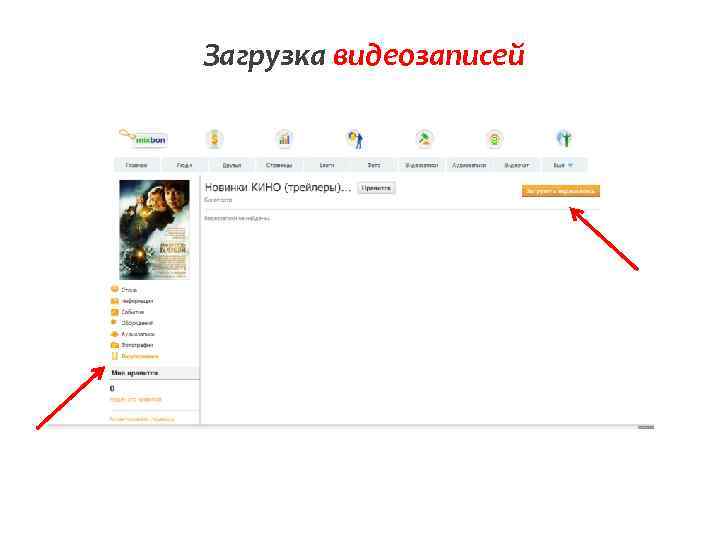Click the gray button beside the page title
Viewport: 720px width, 540px height.
376,188
